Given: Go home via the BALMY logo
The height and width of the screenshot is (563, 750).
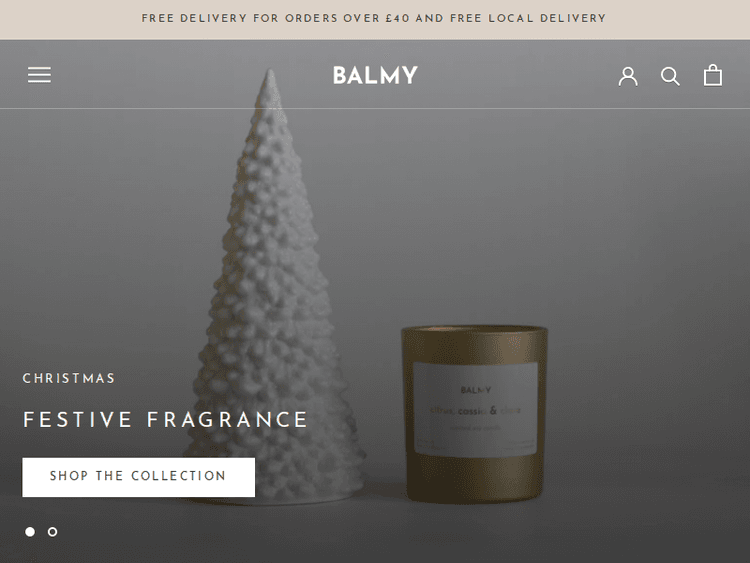Looking at the screenshot, I should pos(375,76).
